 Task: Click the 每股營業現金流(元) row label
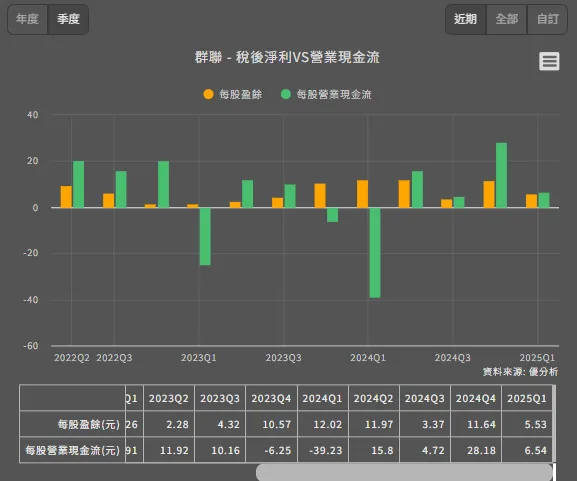click(x=72, y=450)
